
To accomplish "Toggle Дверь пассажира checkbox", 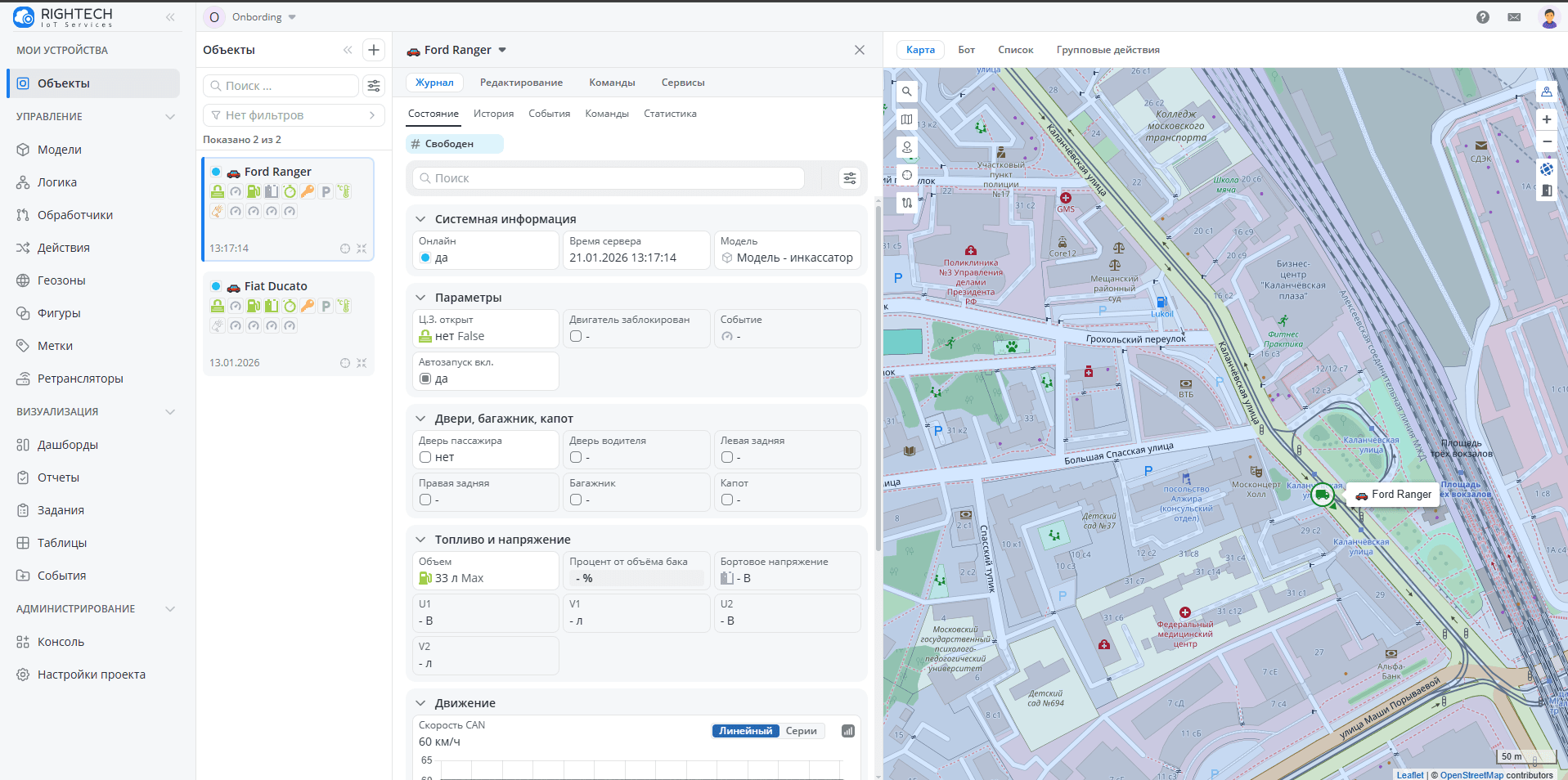I will 425,457.
